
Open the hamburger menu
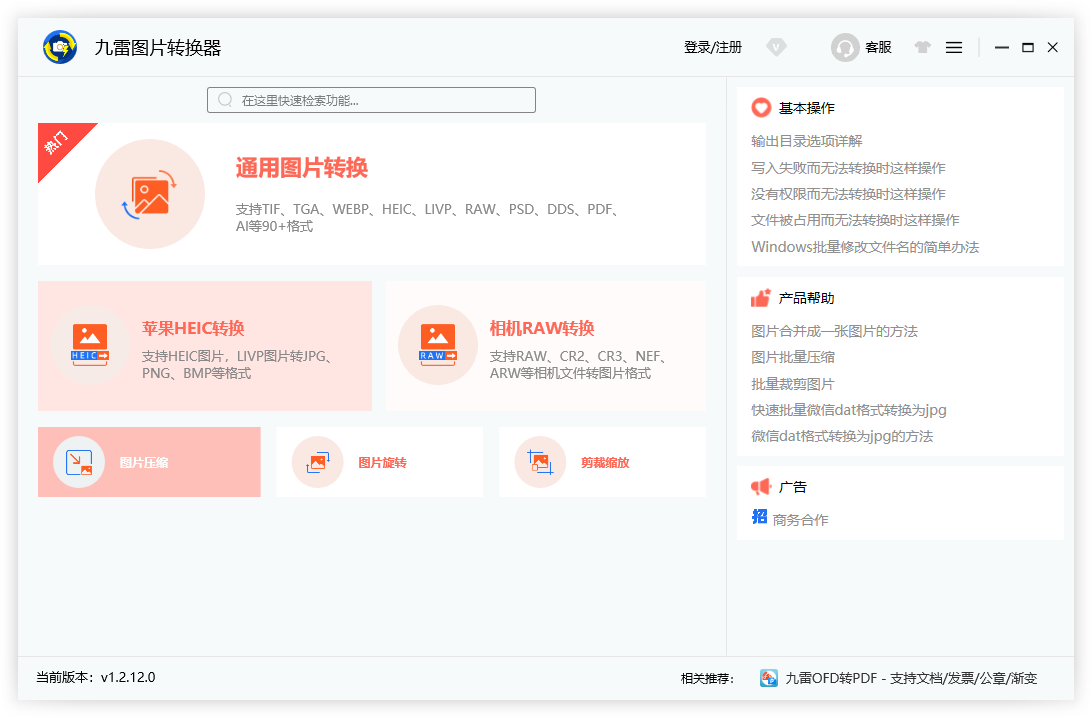(954, 47)
